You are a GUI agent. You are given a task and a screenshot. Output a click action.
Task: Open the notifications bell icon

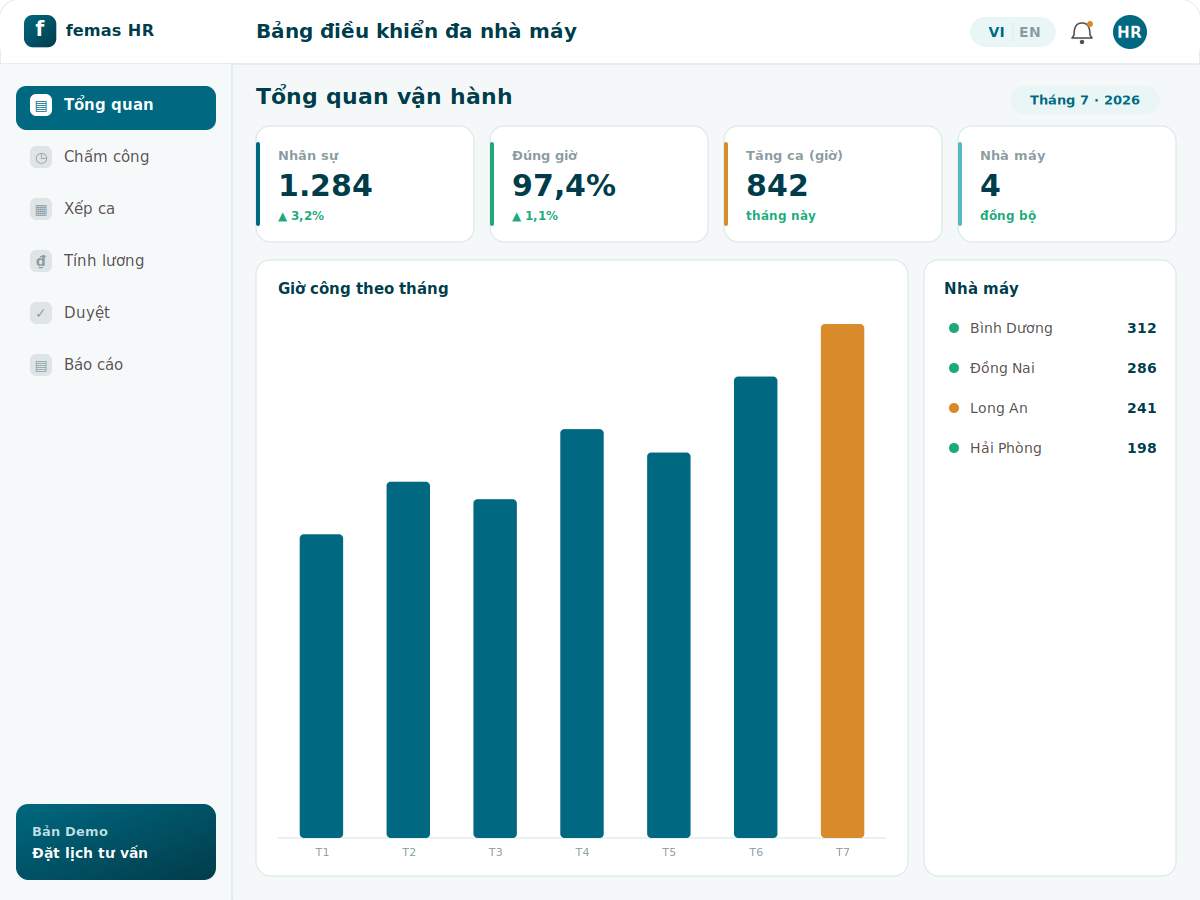coord(1082,32)
